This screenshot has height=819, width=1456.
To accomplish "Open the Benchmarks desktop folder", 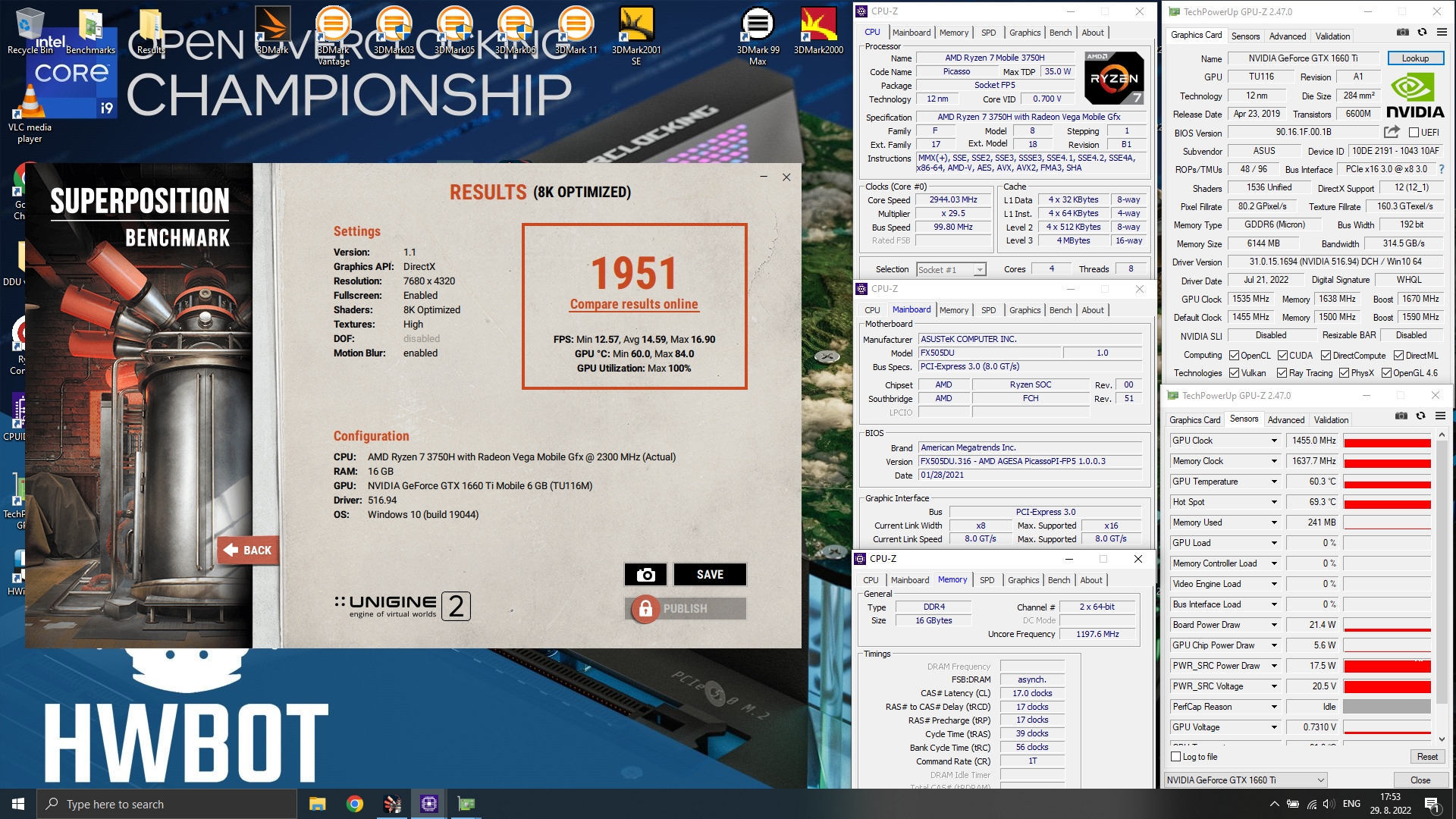I will click(90, 30).
